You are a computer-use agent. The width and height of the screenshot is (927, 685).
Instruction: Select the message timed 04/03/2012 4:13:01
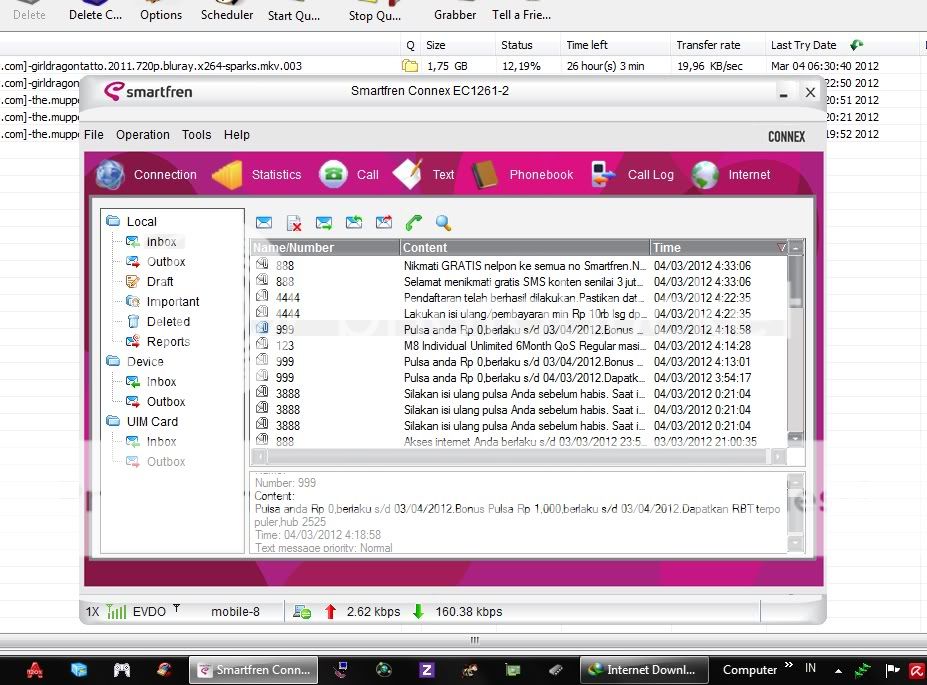coord(519,362)
